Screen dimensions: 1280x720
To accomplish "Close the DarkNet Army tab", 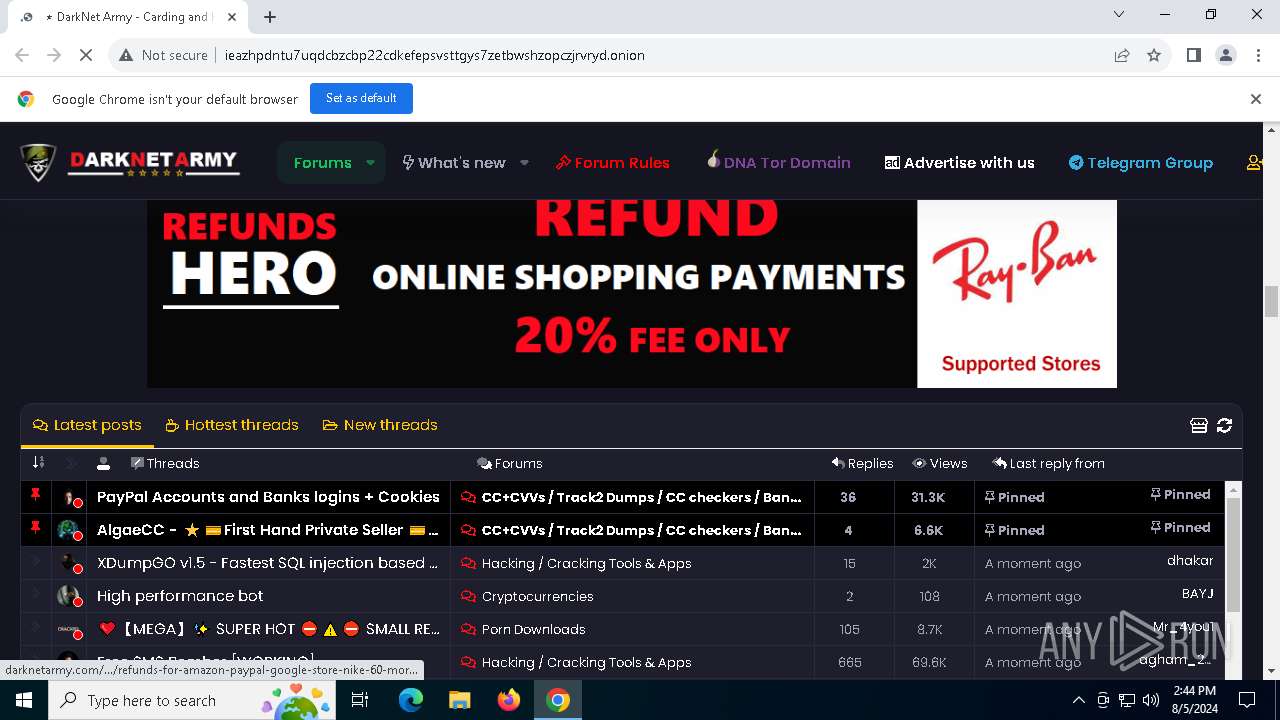I will click(x=233, y=17).
